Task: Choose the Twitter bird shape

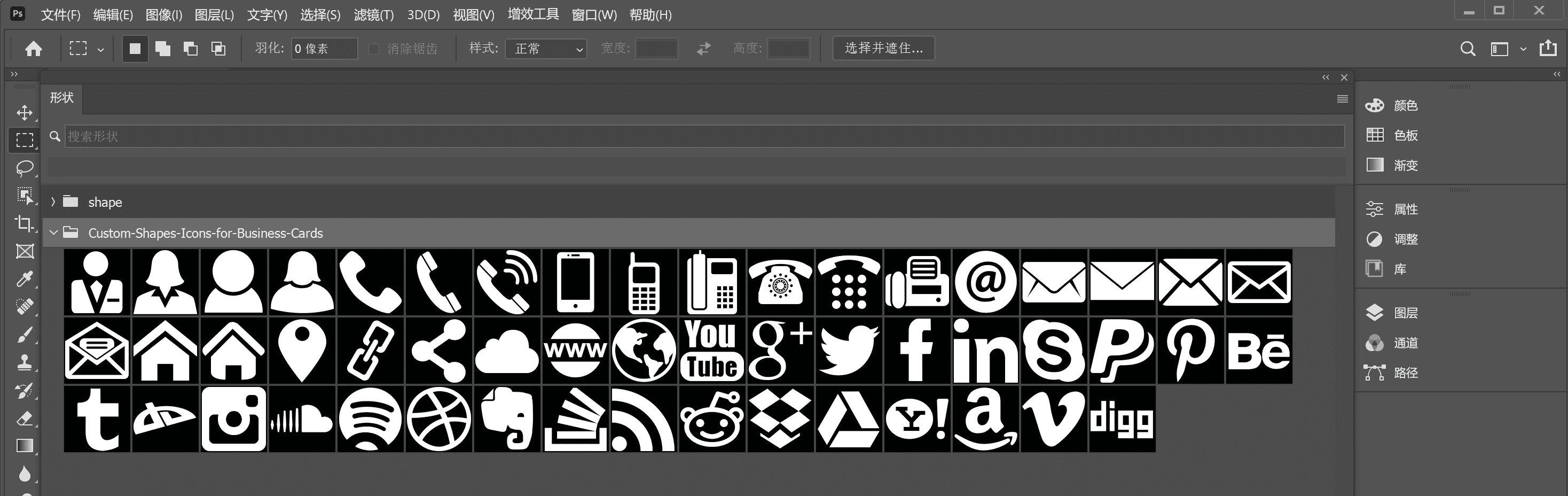Action: click(849, 351)
